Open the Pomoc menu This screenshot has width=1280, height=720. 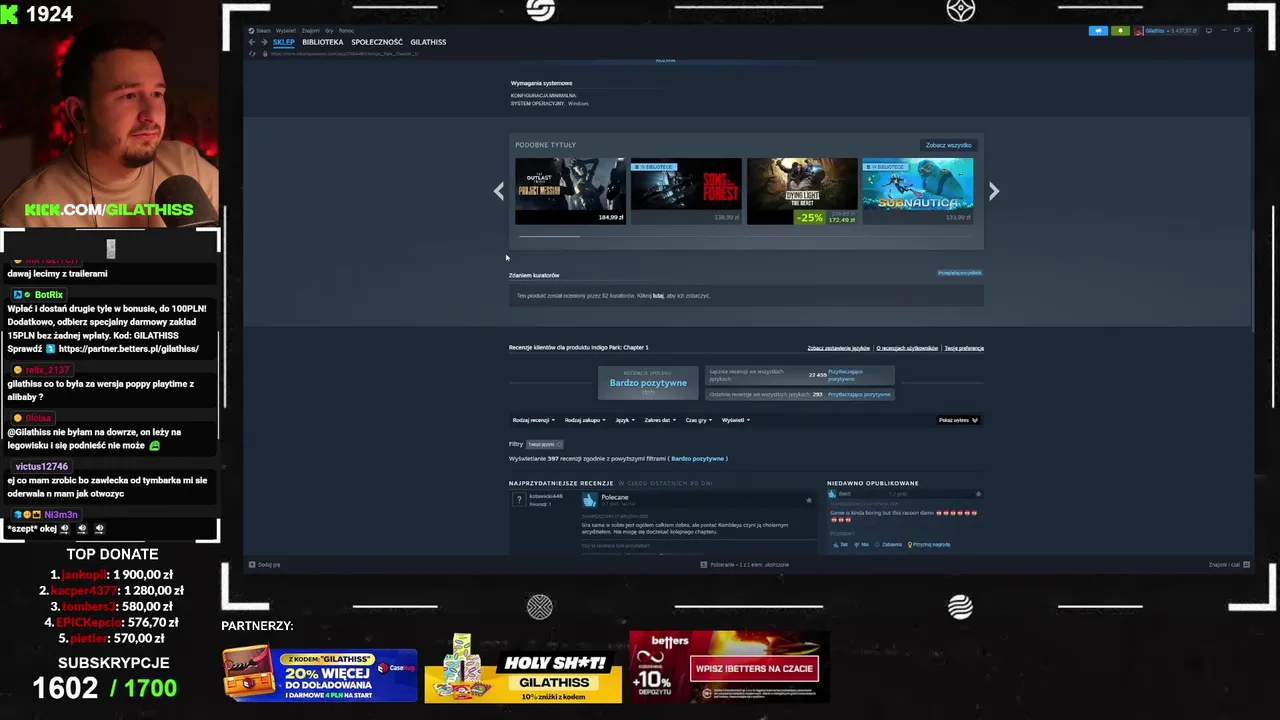[x=346, y=31]
